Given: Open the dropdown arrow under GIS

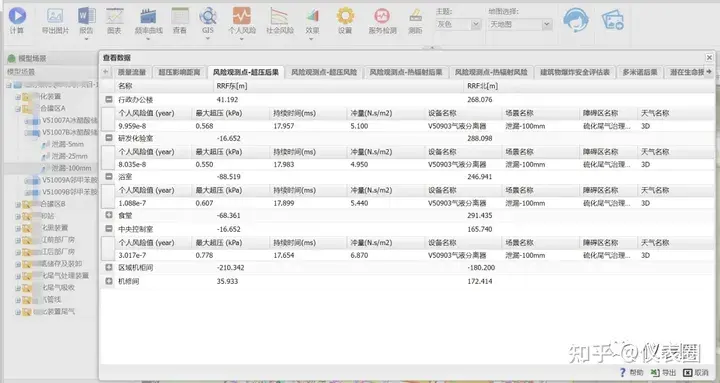Looking at the screenshot, I should (208, 39).
